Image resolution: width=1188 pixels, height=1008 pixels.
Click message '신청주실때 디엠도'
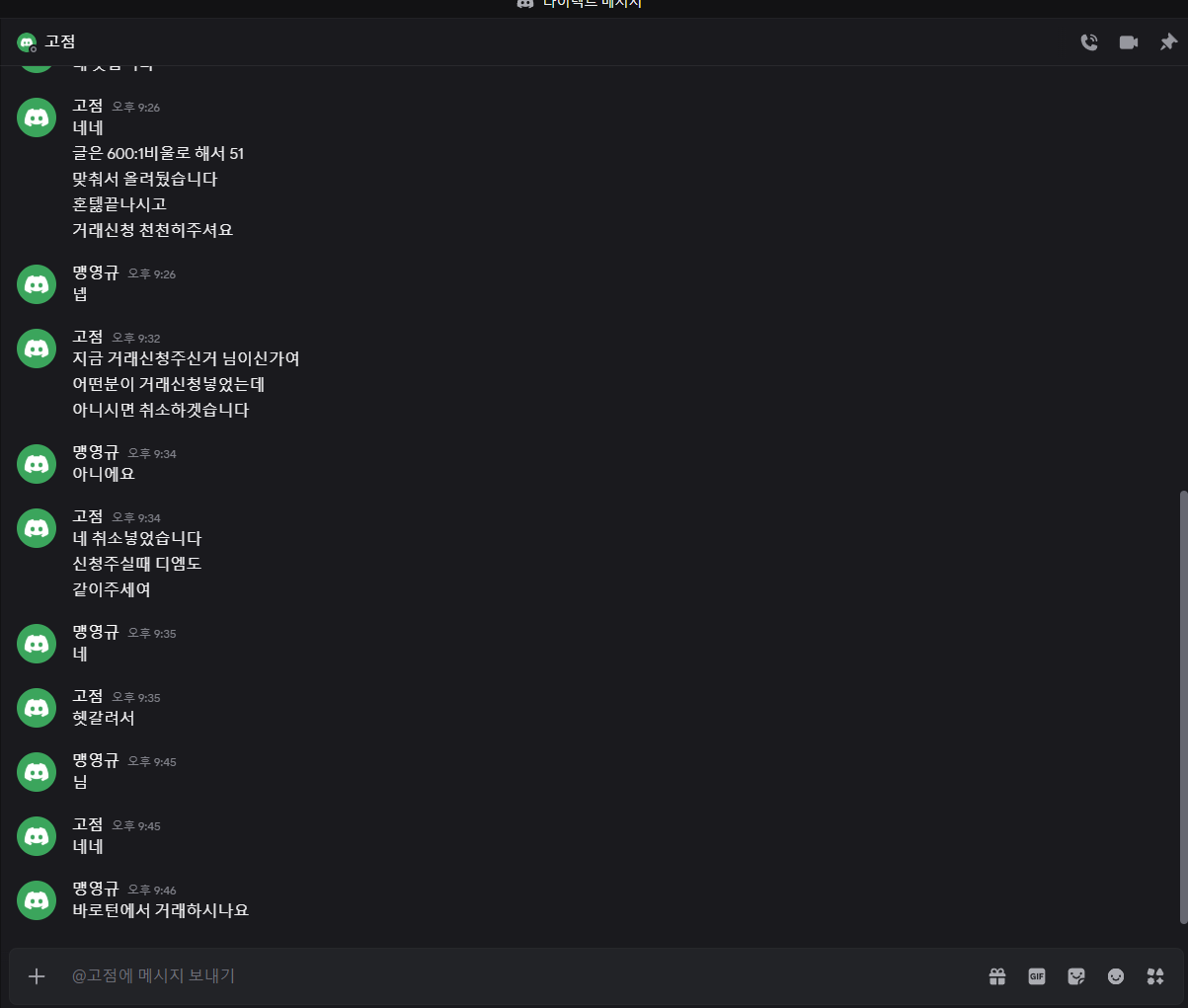[137, 564]
